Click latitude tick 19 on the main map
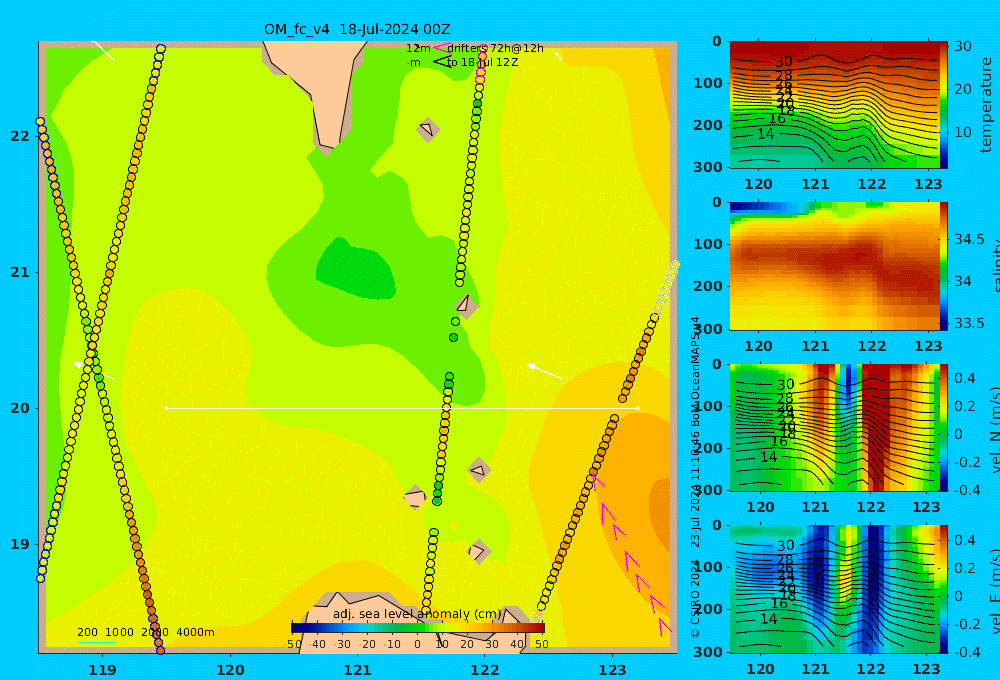The width and height of the screenshot is (1000, 680). [x=20, y=544]
